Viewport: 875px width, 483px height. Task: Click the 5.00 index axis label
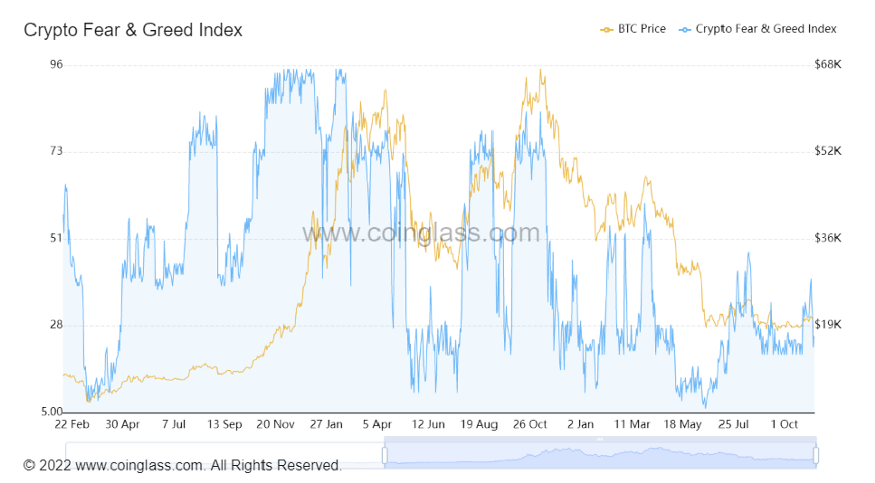[x=50, y=412]
